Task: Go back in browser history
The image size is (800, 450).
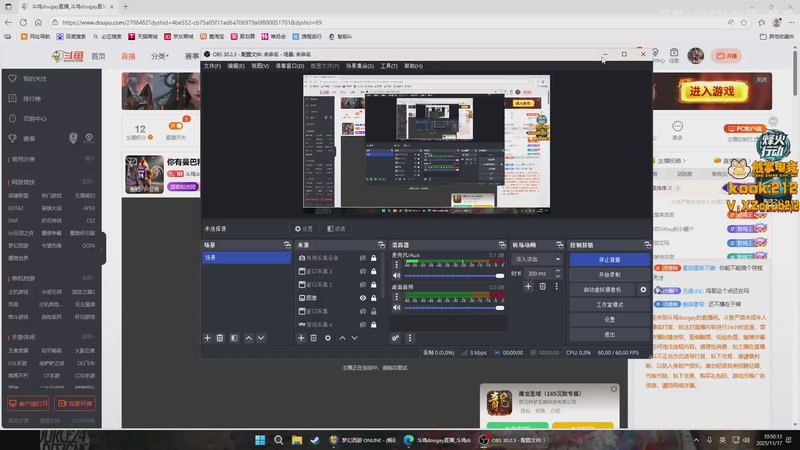Action: [x=8, y=22]
